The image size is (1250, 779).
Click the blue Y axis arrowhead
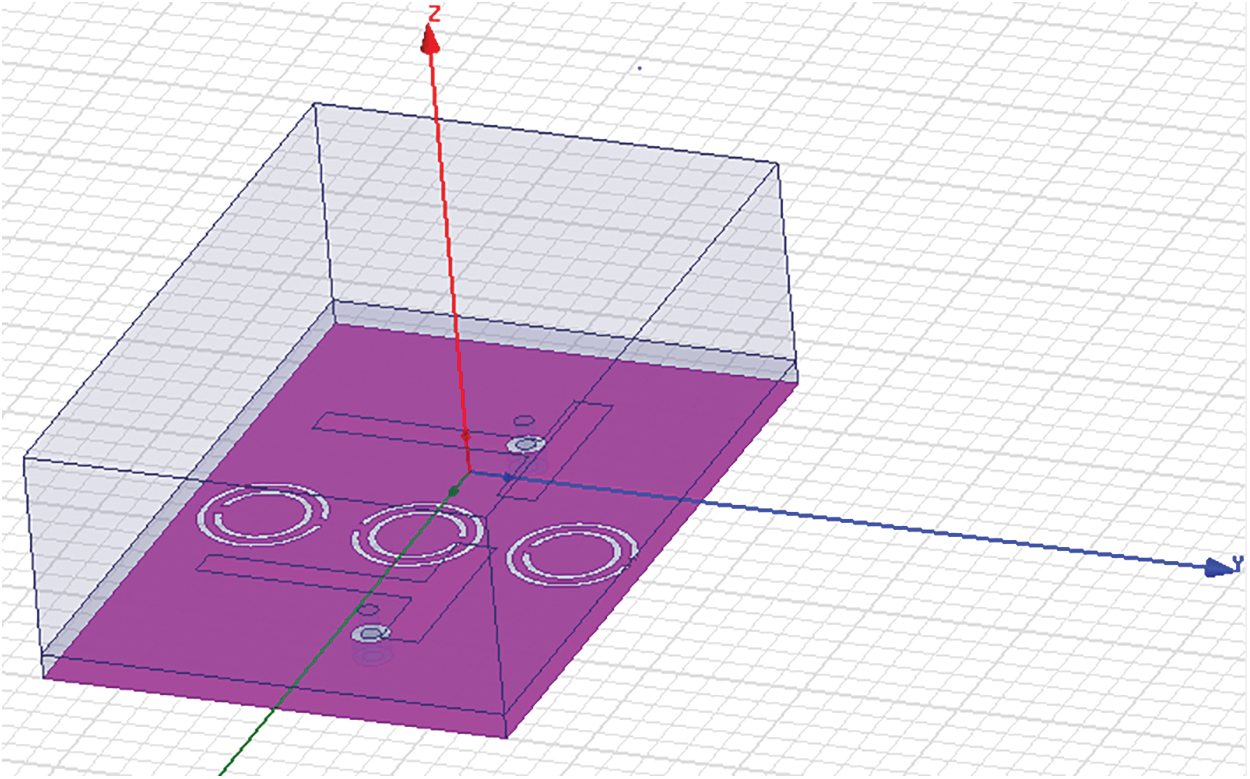pyautogui.click(x=1220, y=568)
